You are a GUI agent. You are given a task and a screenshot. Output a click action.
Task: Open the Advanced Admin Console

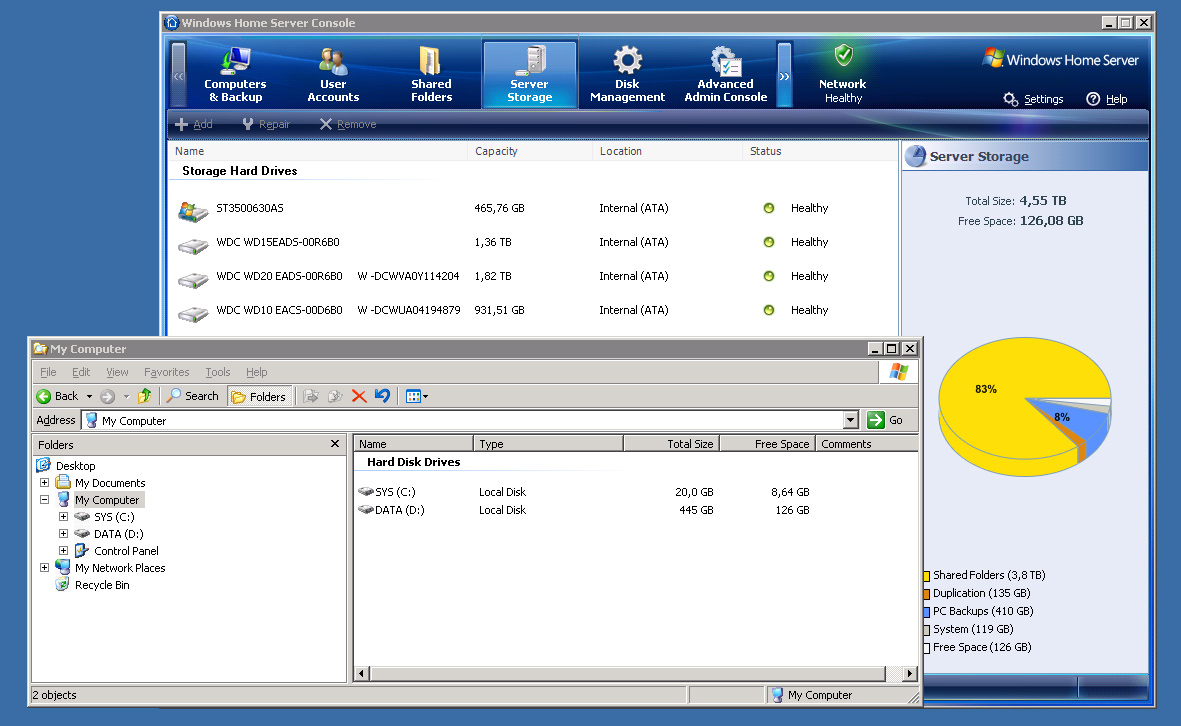[x=725, y=75]
